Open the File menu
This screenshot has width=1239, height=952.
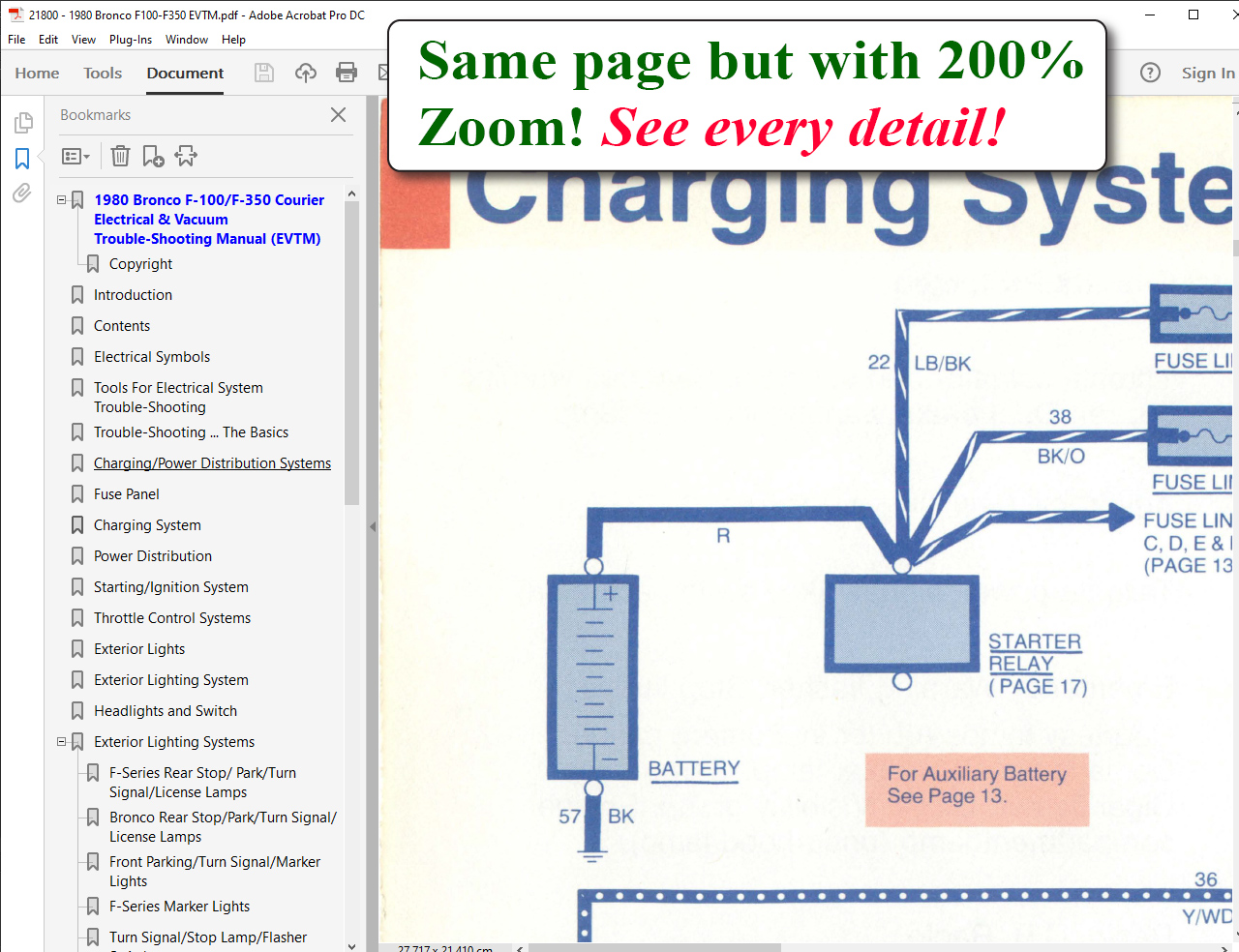coord(16,40)
